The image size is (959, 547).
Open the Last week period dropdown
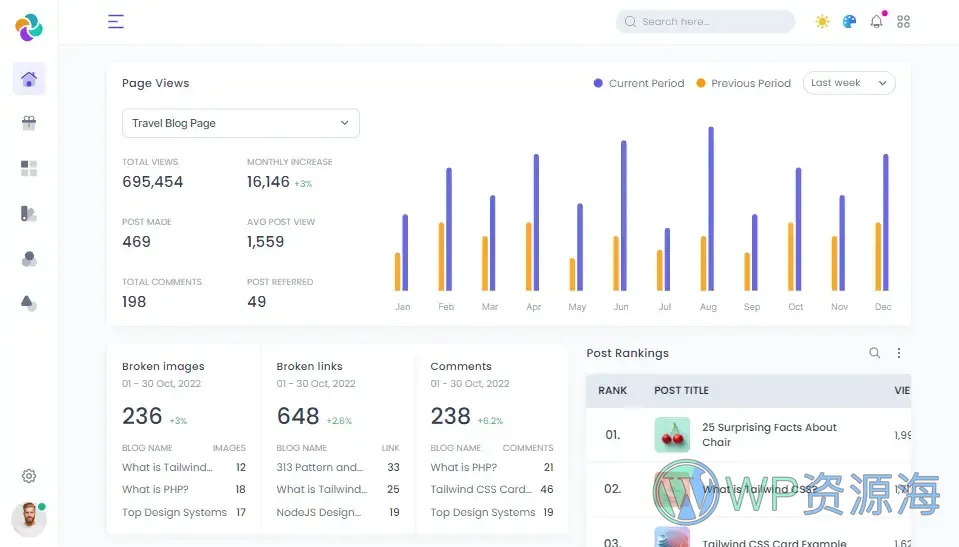[848, 83]
